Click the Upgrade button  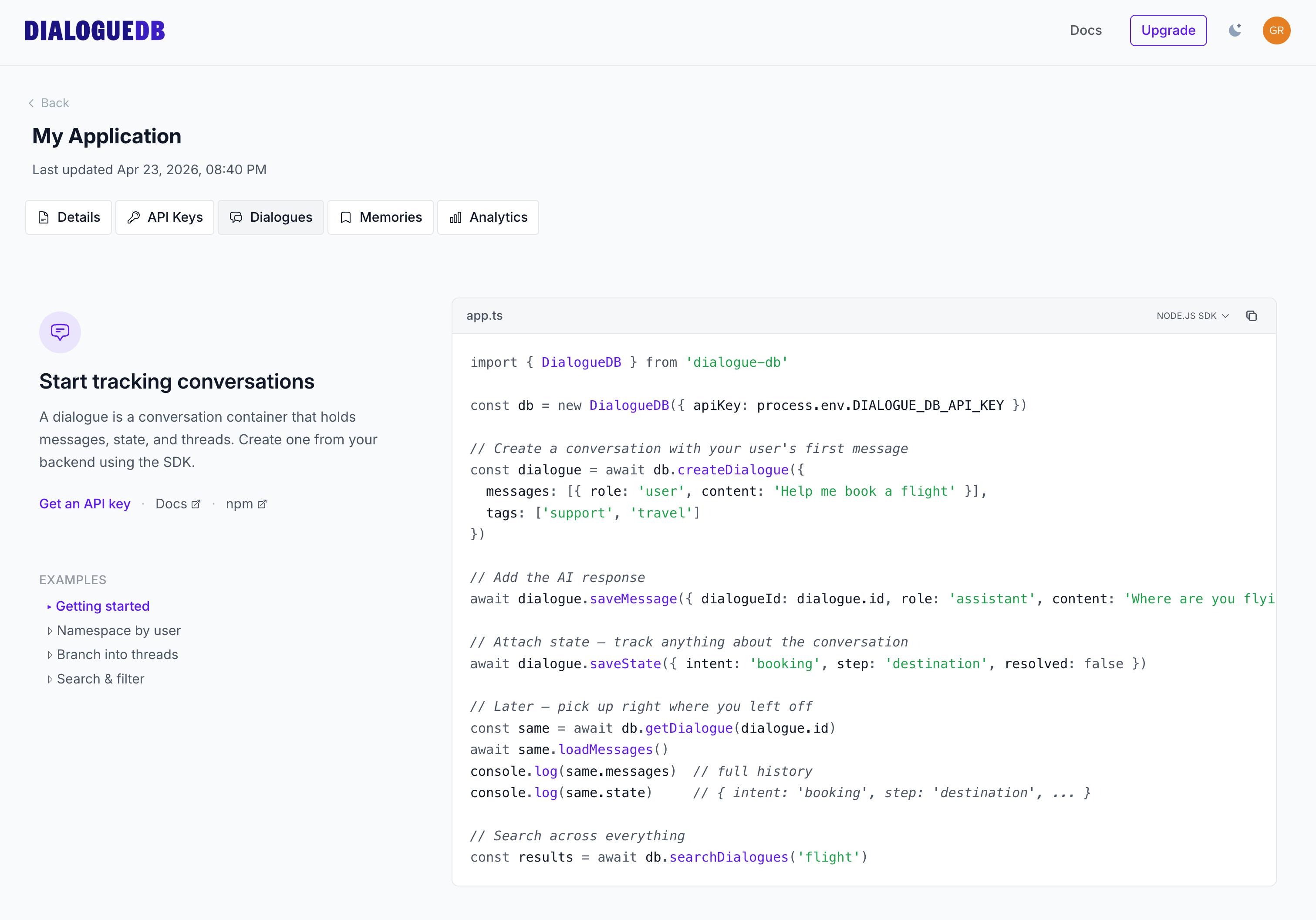point(1168,30)
